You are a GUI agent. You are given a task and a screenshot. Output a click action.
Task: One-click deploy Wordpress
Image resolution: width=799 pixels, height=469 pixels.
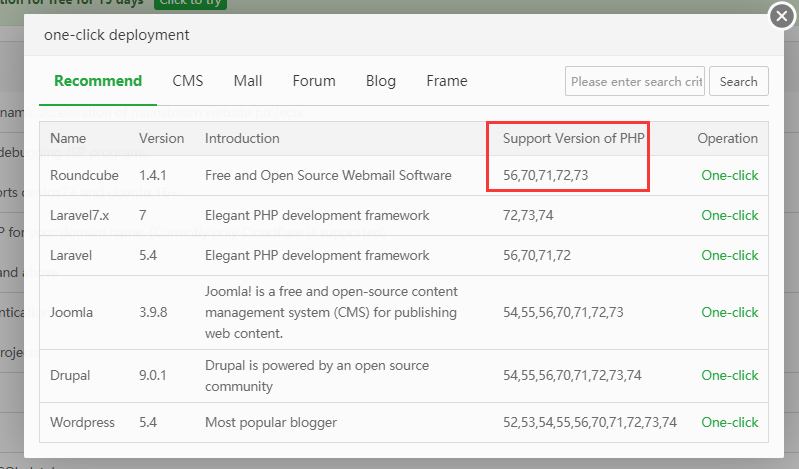(730, 422)
